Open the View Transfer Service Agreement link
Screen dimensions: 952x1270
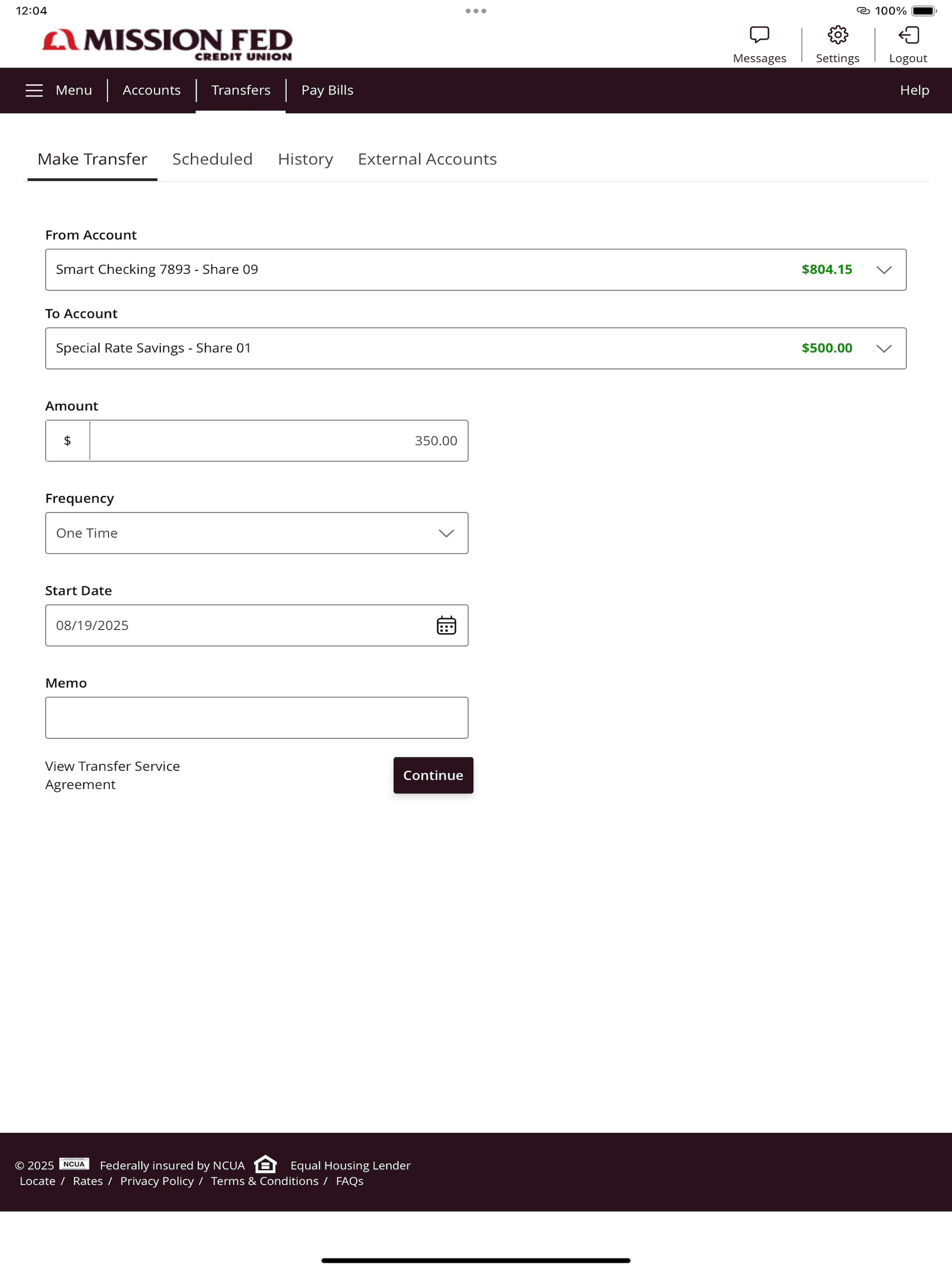pyautogui.click(x=112, y=775)
